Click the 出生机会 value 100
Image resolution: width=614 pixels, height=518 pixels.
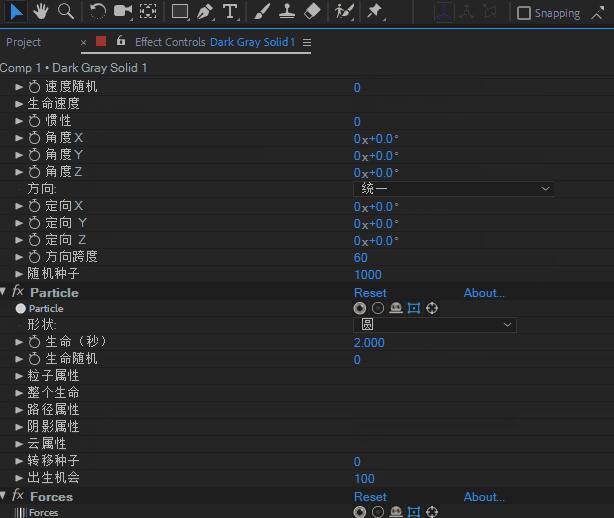tap(364, 478)
